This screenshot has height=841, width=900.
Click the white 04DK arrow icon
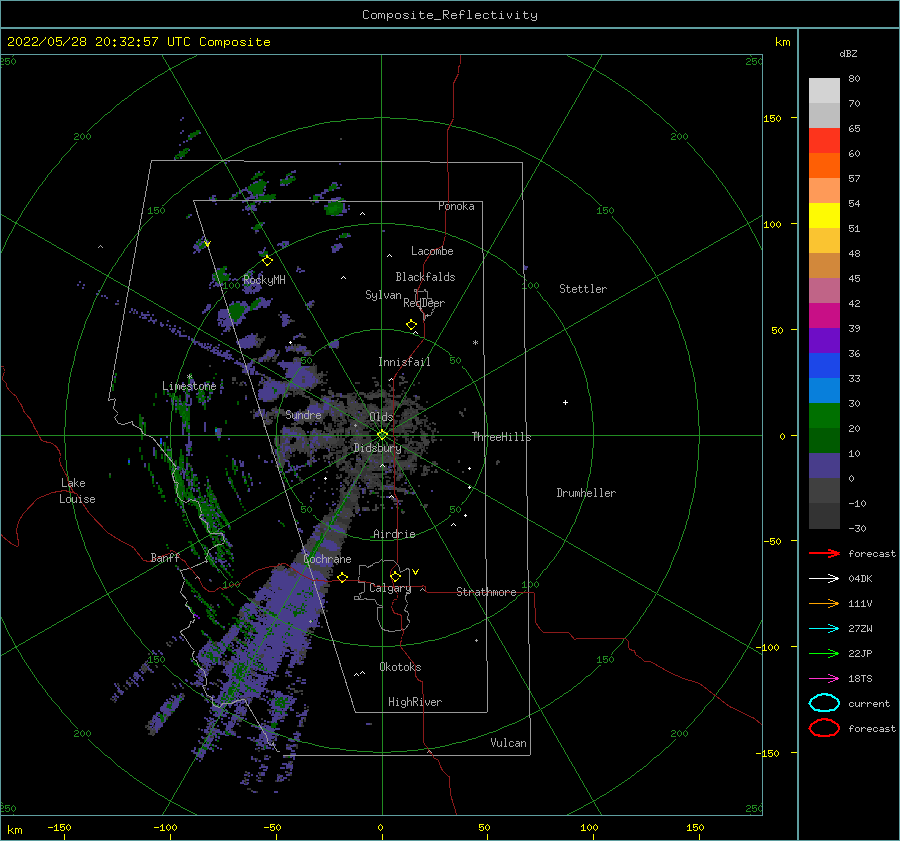pos(824,578)
